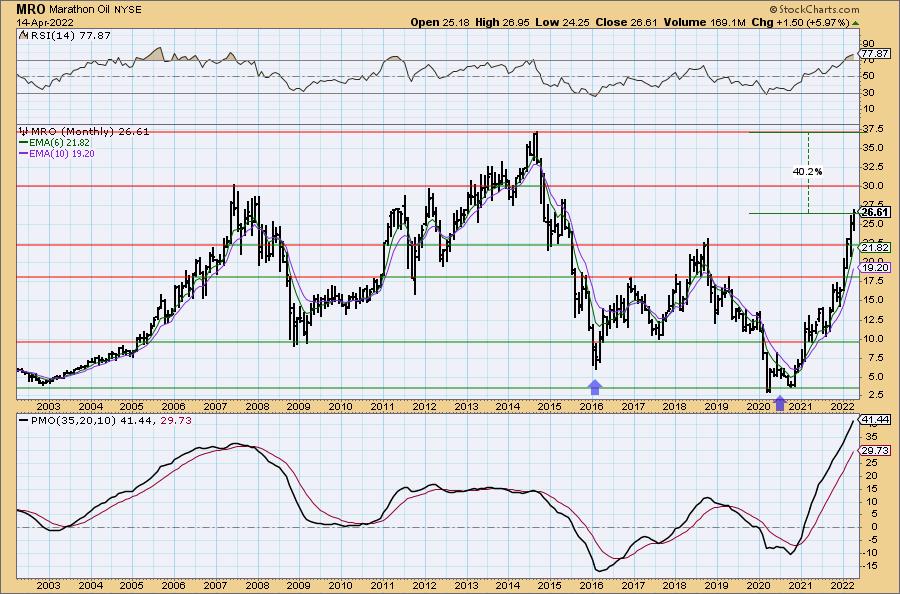The image size is (900, 594).
Task: Click the 21.82 EMA tag on right axis
Action: 876,247
